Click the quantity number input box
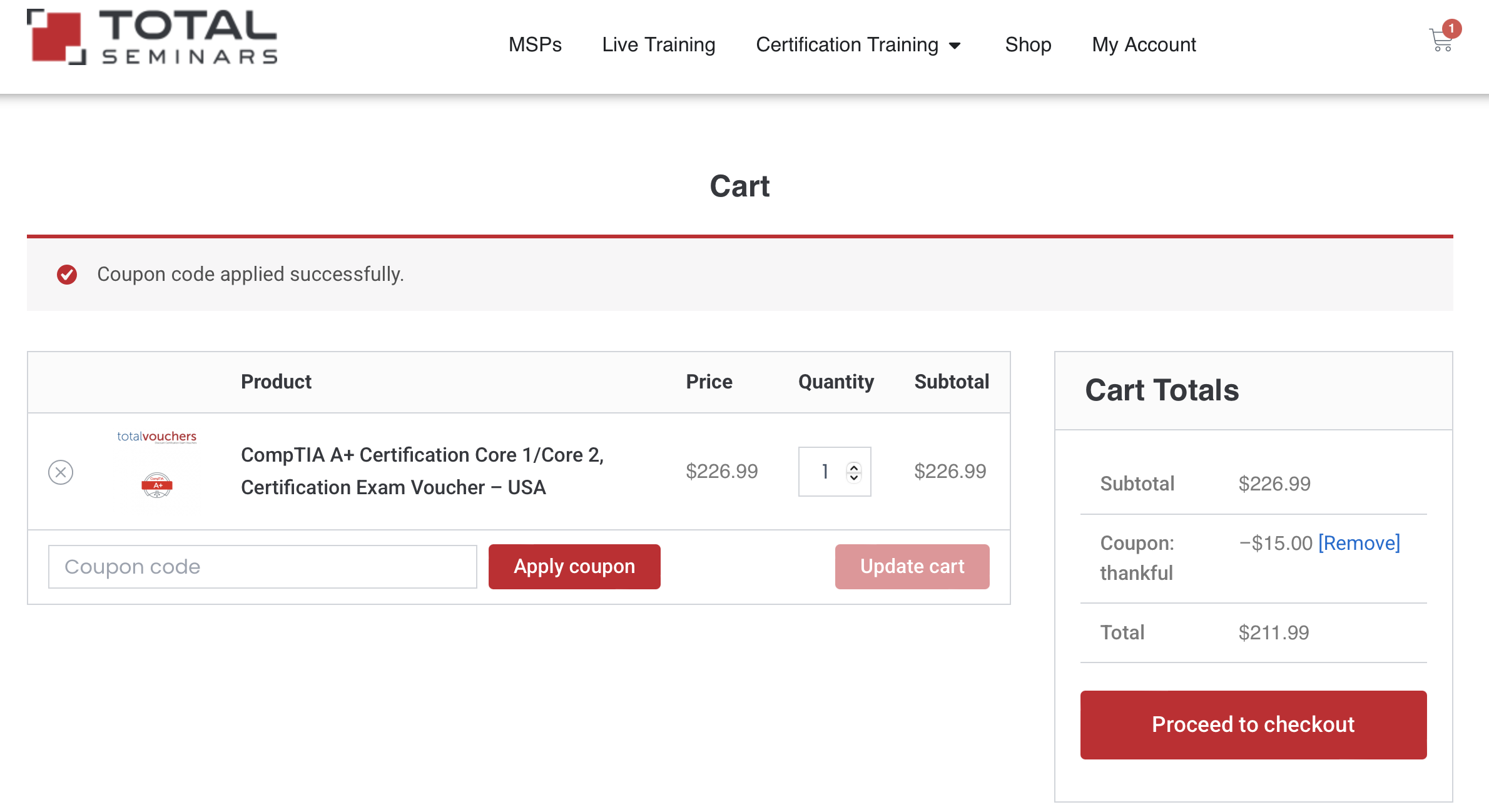The width and height of the screenshot is (1489, 812). pos(825,472)
